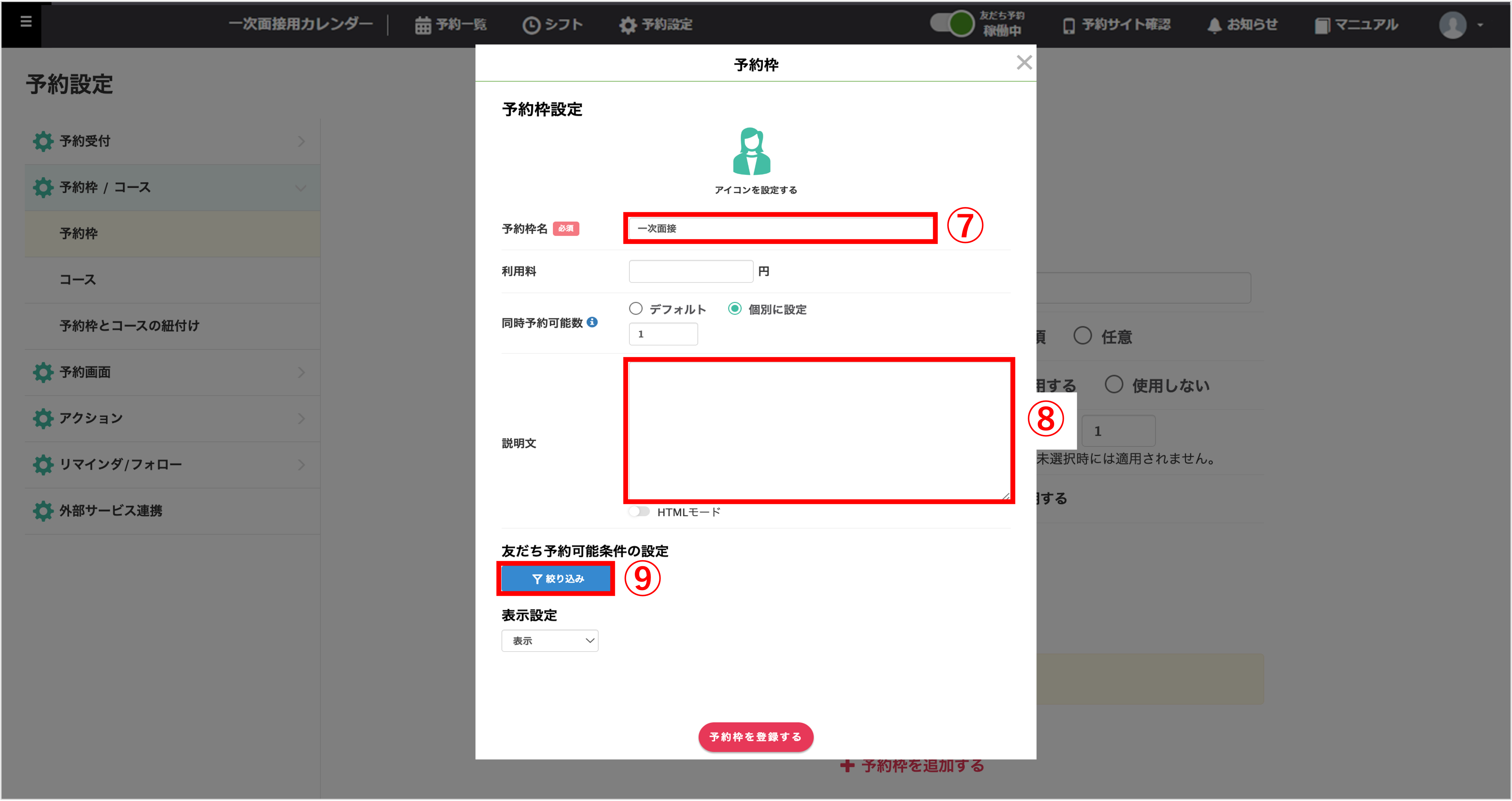Select the デフォルト radio button
Viewport: 1512px width, 801px height.
pos(636,309)
